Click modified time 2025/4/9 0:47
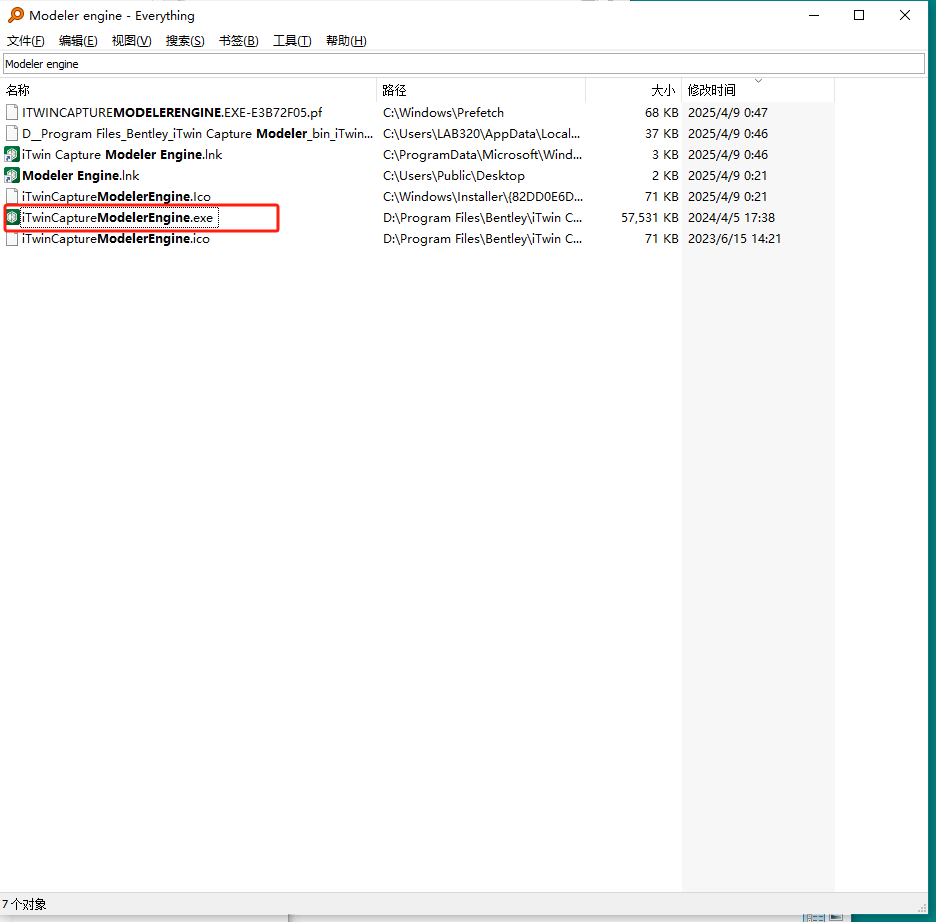Screen dimensions: 936x922 728,112
